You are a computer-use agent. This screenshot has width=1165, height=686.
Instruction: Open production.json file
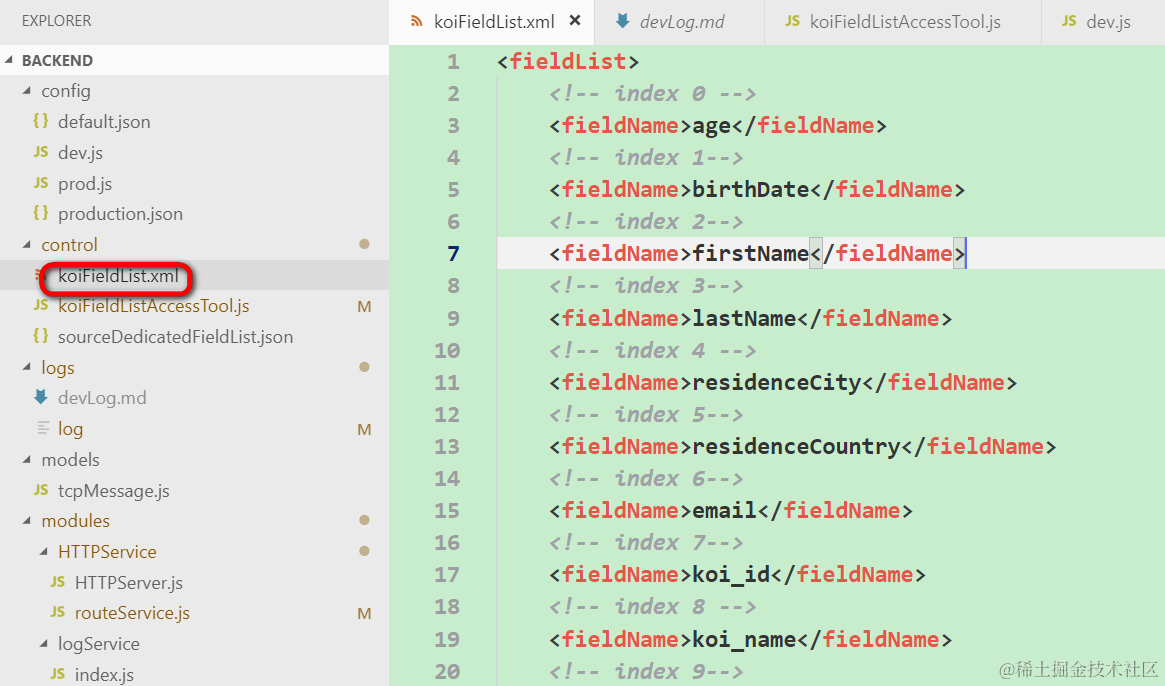(x=120, y=214)
